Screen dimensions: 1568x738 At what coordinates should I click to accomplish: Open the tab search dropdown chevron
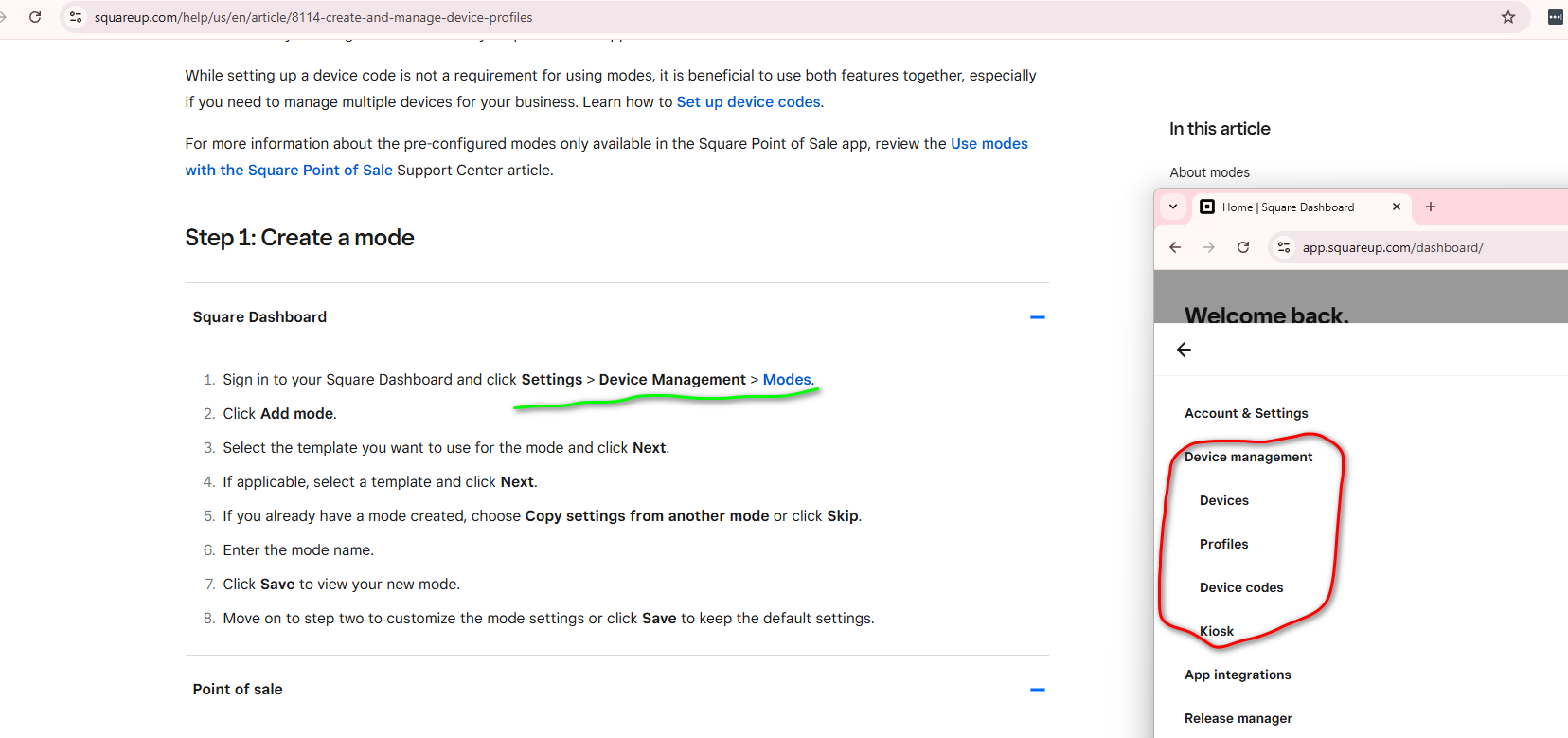pos(1173,207)
